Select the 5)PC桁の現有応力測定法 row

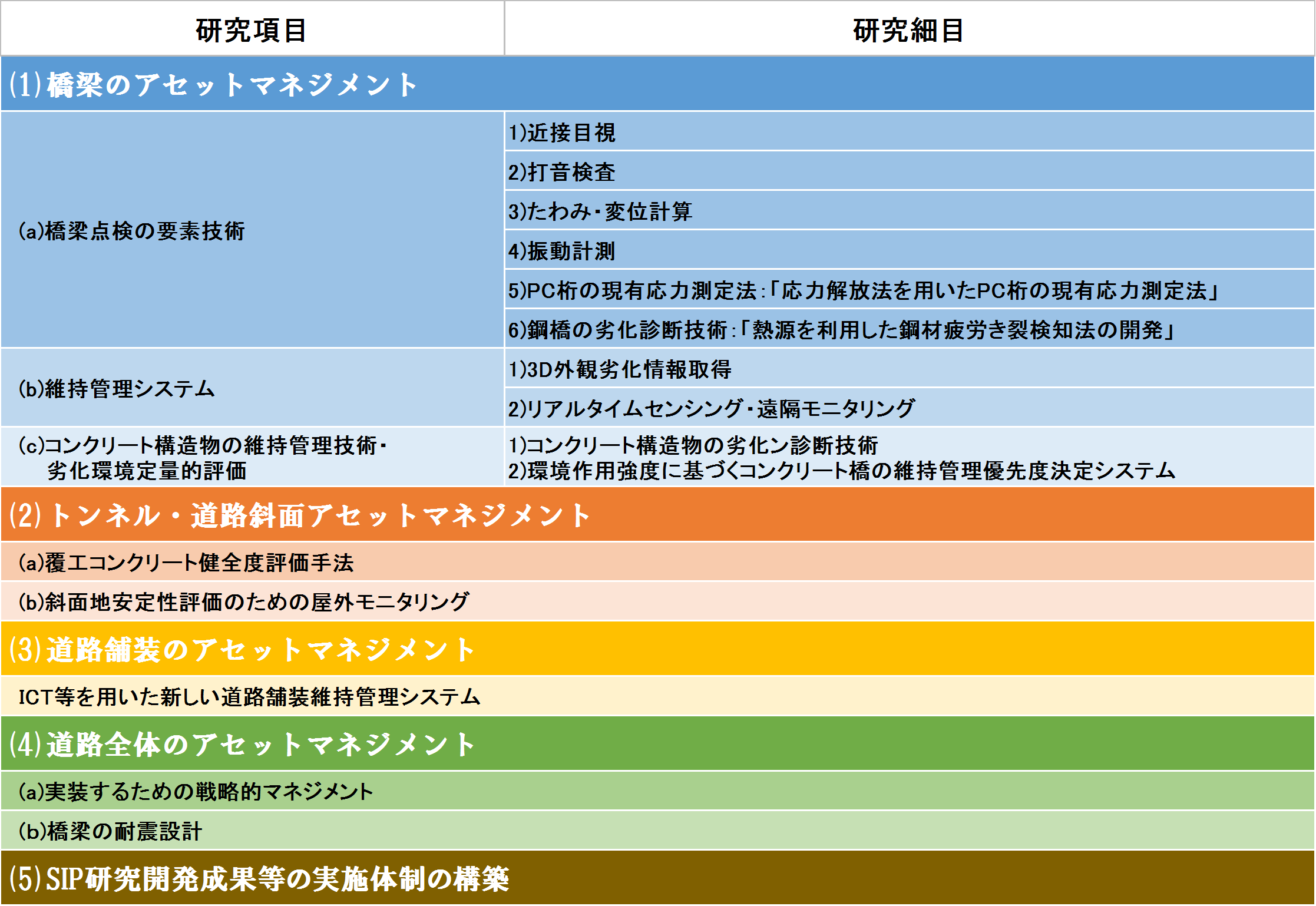pos(910,289)
